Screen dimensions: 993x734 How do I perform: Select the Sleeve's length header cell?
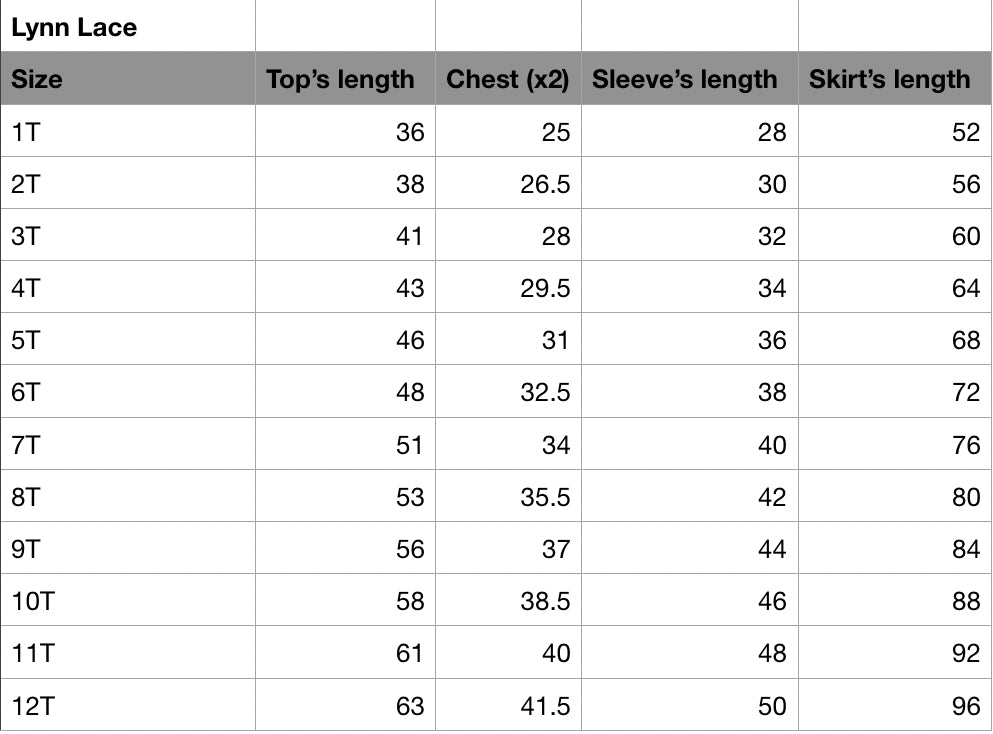click(684, 79)
